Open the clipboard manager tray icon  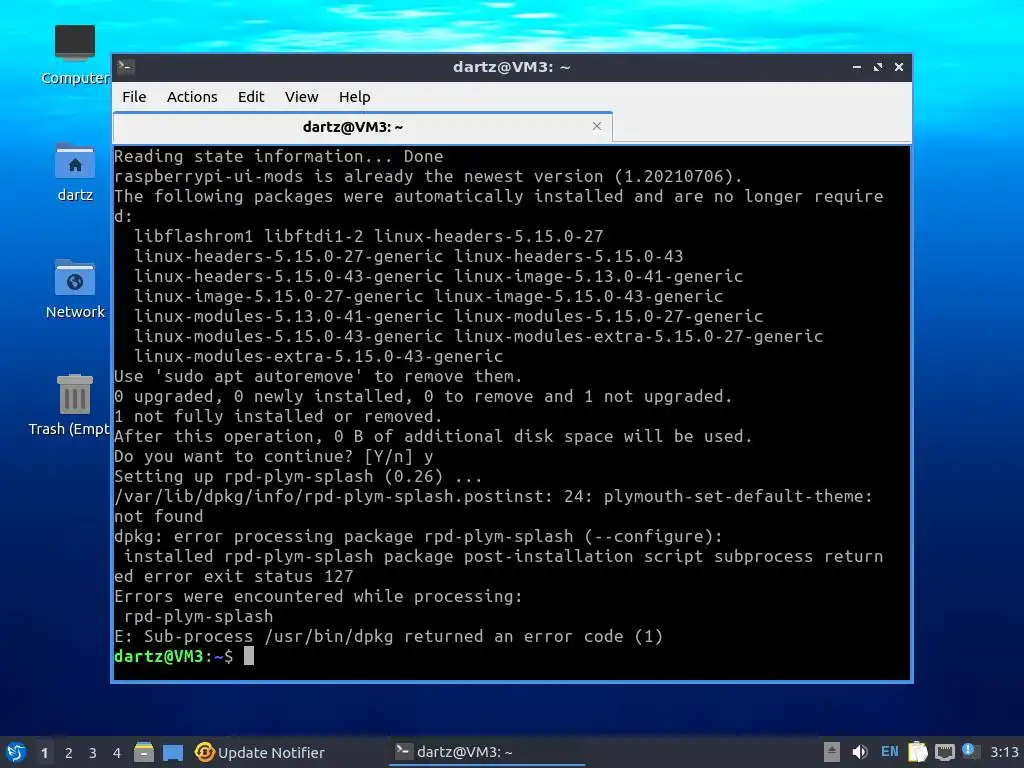918,752
